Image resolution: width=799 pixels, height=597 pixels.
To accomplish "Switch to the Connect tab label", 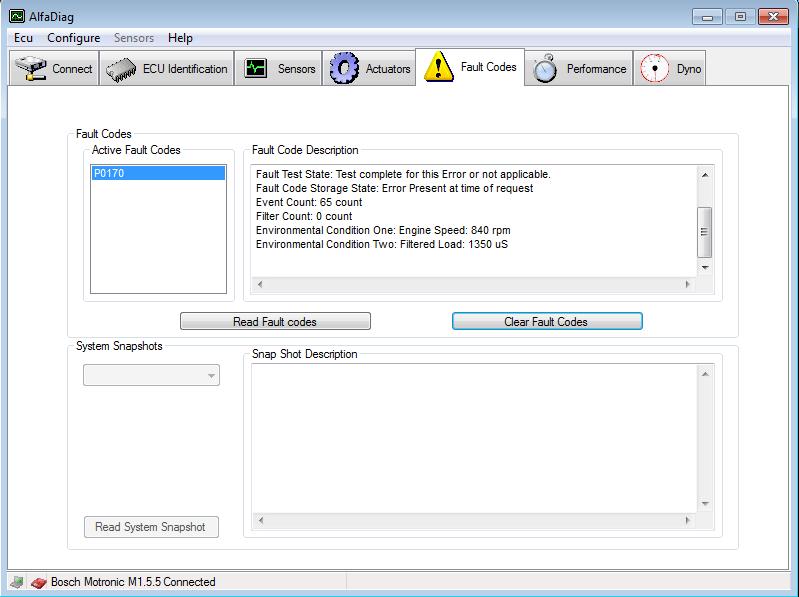I will (72, 69).
